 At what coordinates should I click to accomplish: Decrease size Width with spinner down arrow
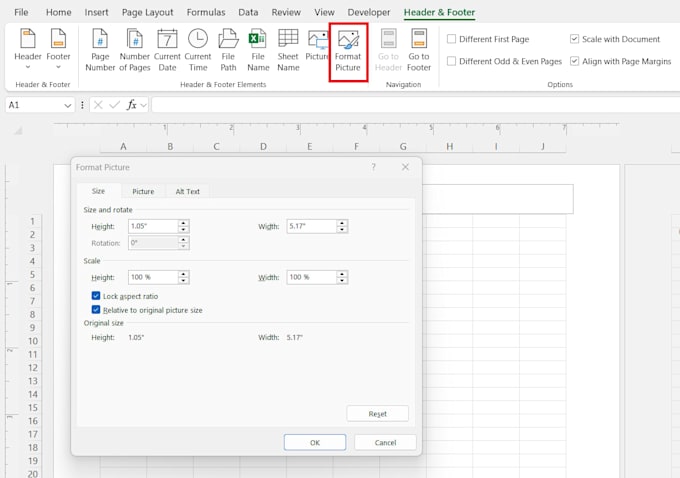coord(342,229)
